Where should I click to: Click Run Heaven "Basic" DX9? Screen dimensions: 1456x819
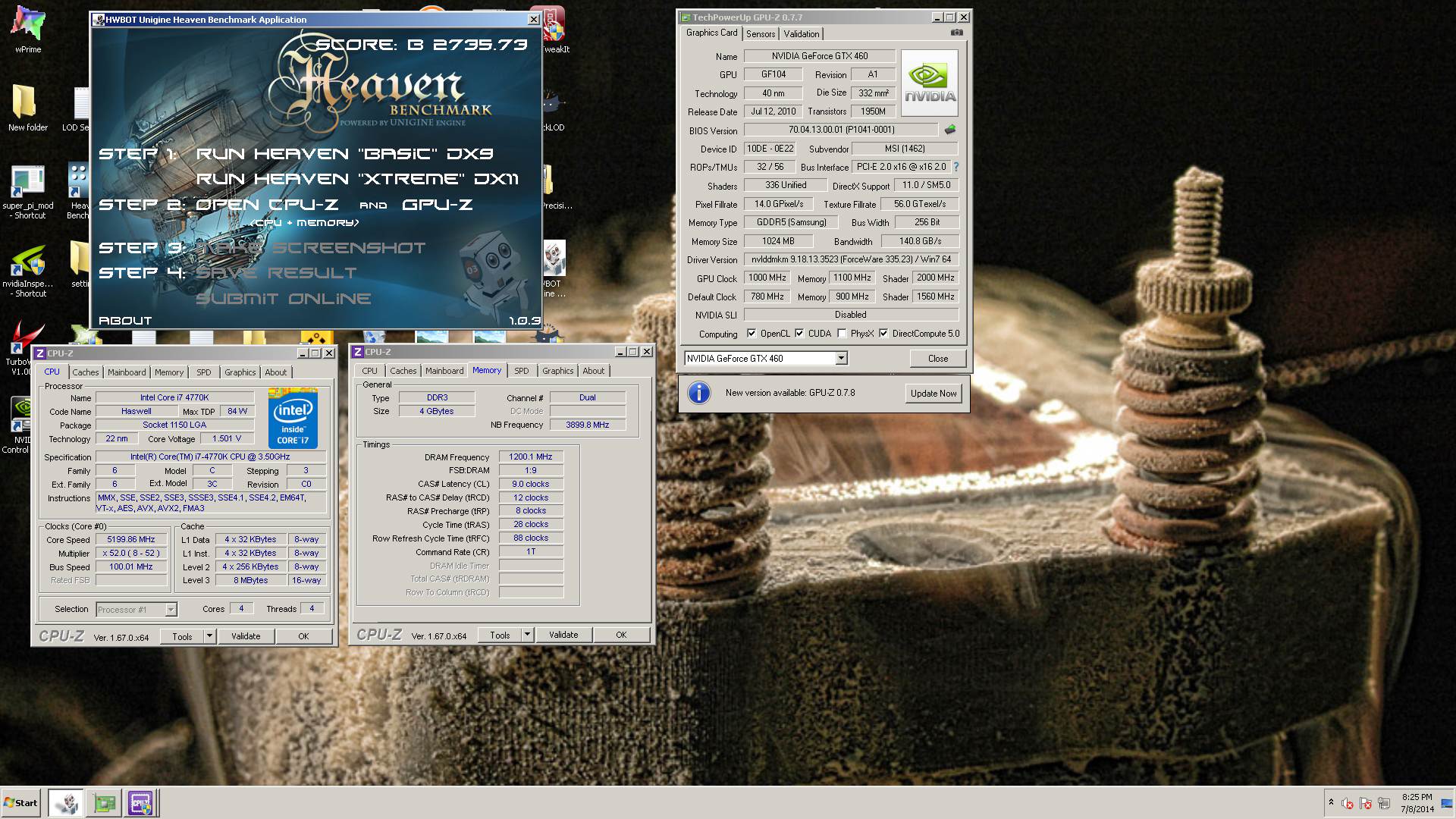[345, 154]
